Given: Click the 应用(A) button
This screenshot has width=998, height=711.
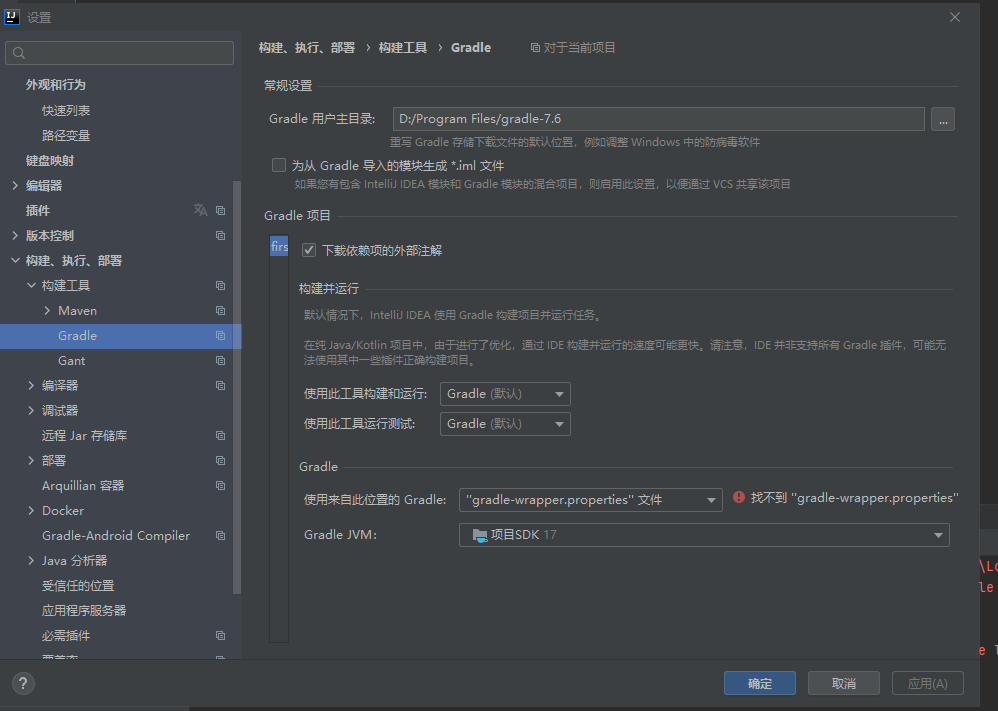Looking at the screenshot, I should click(x=927, y=683).
